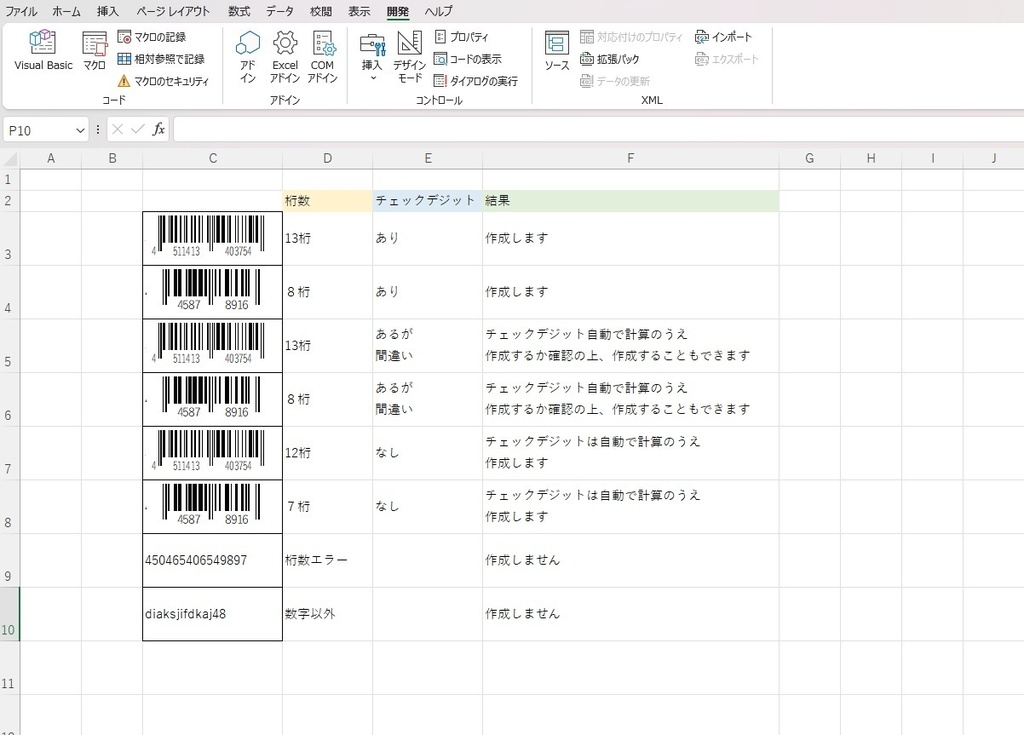Open the マクロ (Macros) dialog
Screen dimensions: 1024x735
(x=94, y=50)
